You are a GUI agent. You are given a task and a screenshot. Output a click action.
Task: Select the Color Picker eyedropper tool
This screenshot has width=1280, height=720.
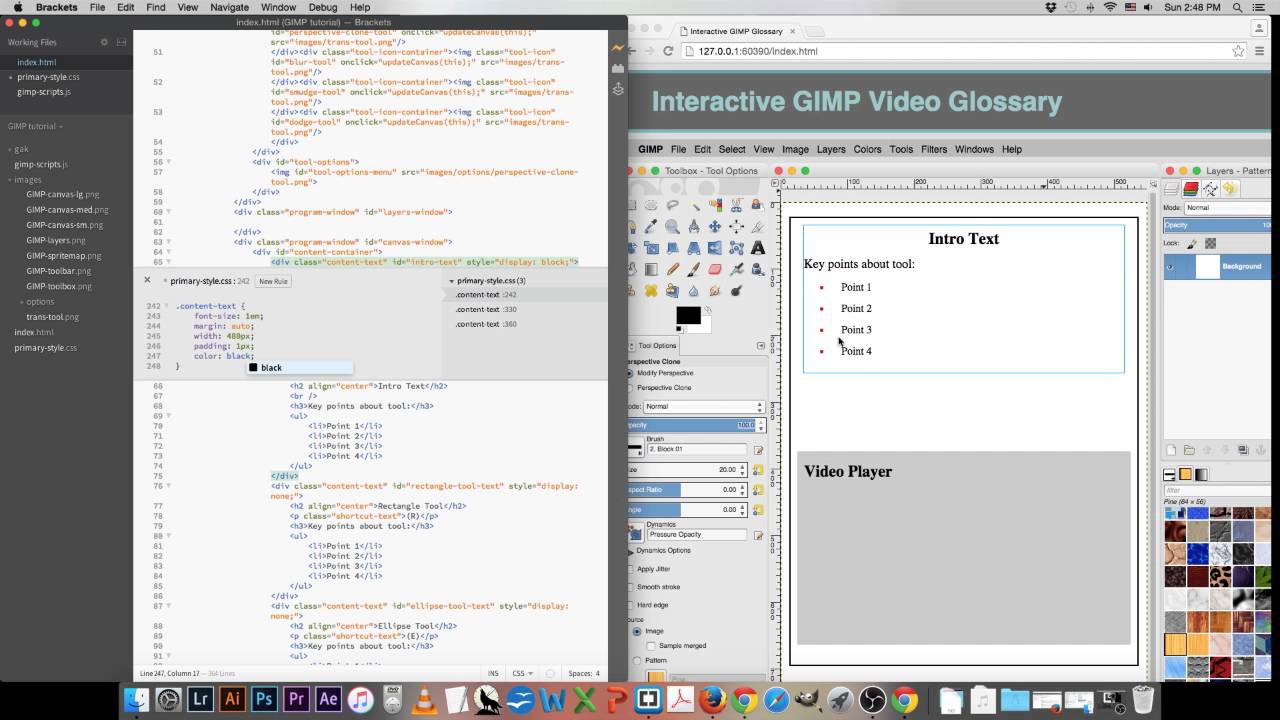click(651, 226)
